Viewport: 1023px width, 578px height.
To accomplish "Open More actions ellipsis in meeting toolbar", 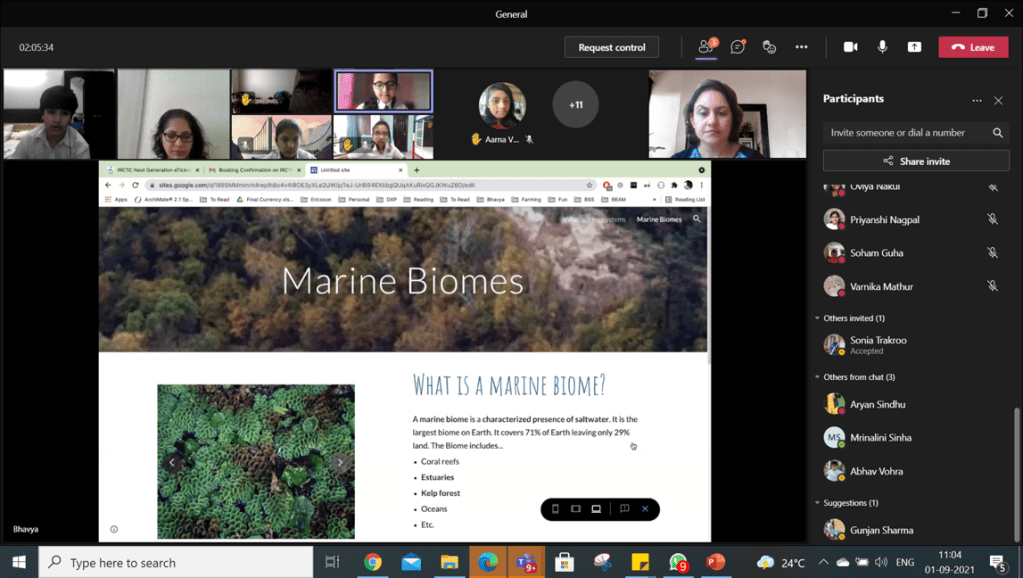I will coord(801,47).
